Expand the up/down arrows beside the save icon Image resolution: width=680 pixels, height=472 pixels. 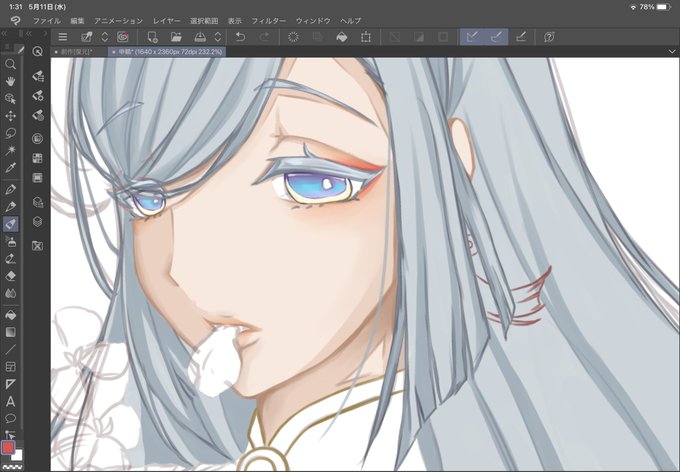pos(218,37)
